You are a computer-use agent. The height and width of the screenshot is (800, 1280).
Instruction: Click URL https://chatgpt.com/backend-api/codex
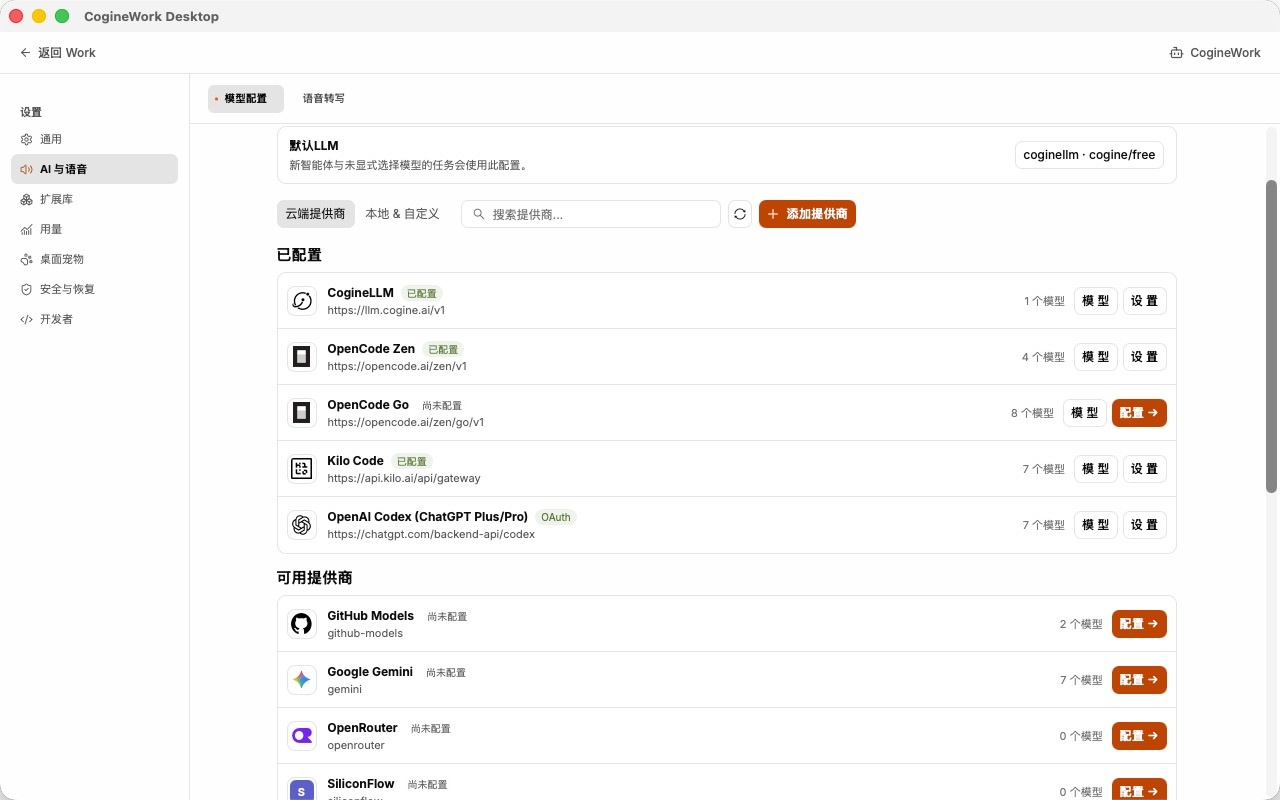[x=431, y=534]
